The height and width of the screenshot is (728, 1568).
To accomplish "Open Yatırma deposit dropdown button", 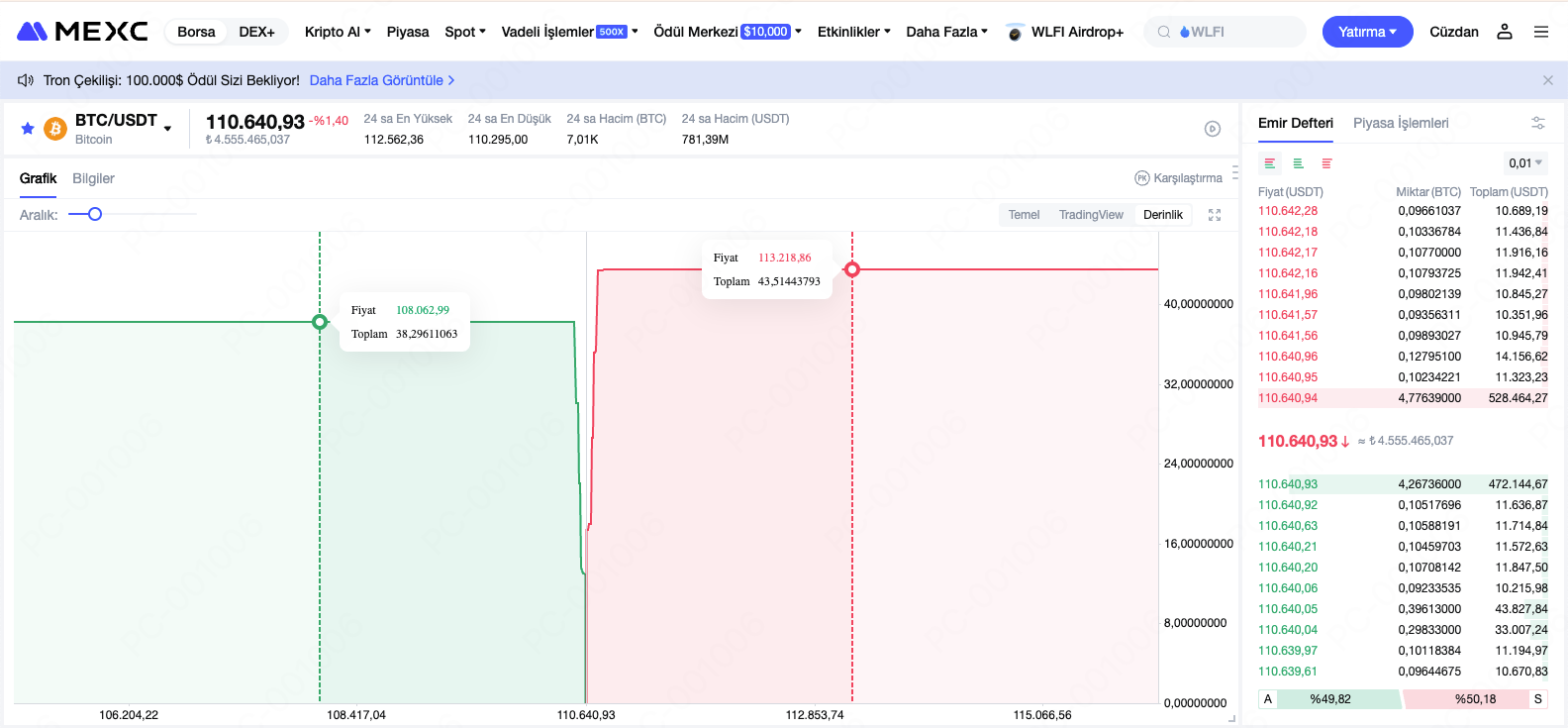I will click(1368, 32).
